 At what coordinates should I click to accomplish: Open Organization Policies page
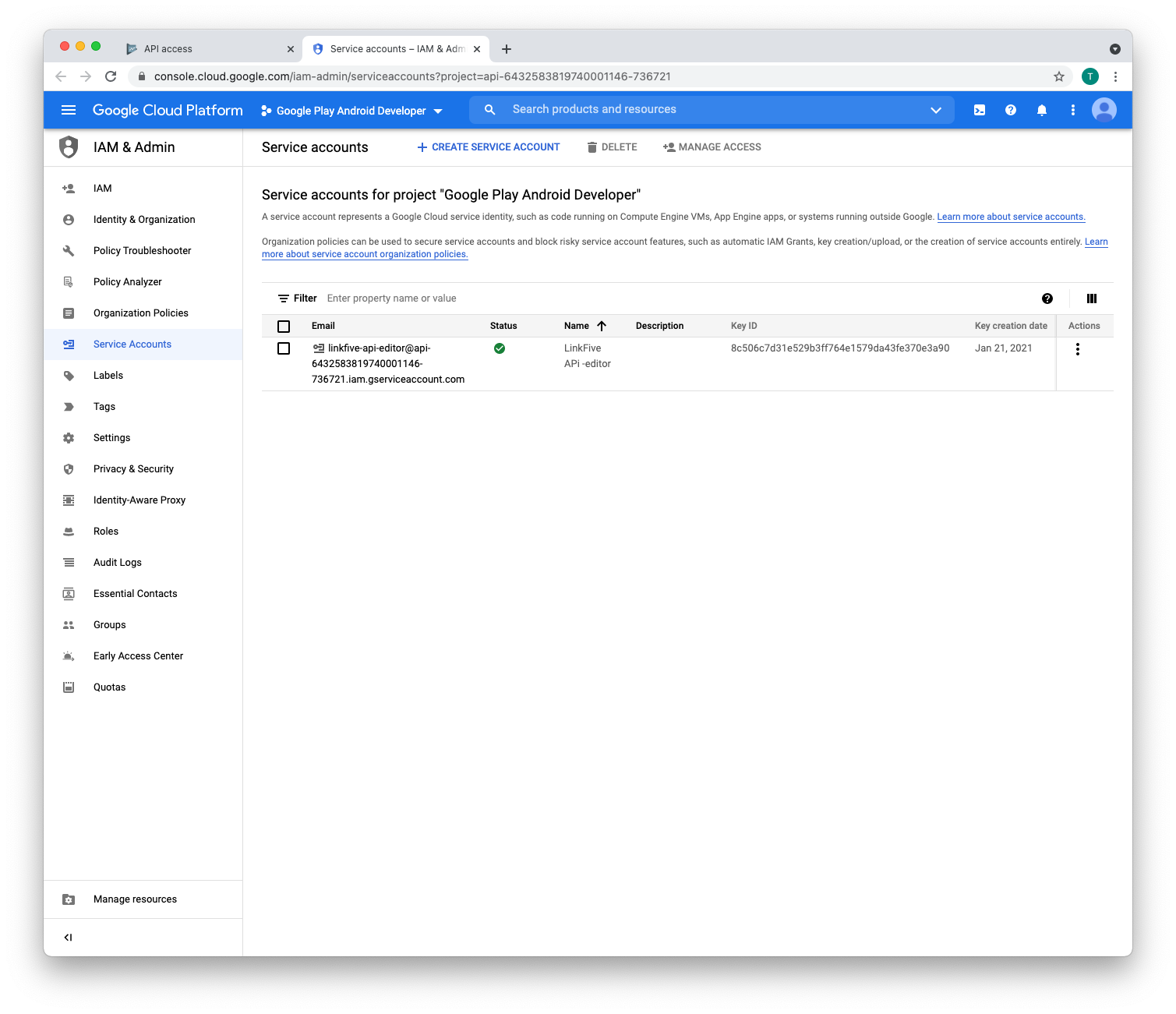143,313
